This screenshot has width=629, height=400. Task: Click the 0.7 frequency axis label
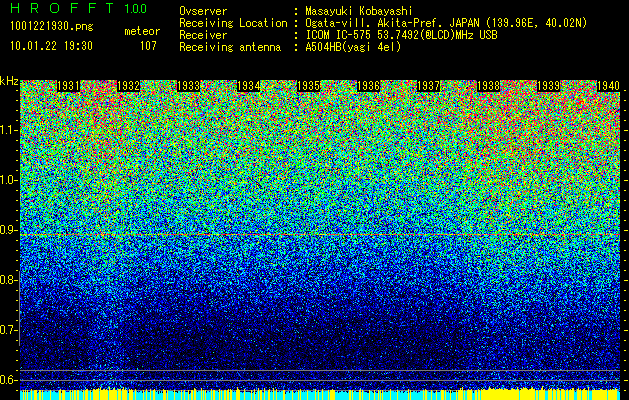pyautogui.click(x=8, y=330)
